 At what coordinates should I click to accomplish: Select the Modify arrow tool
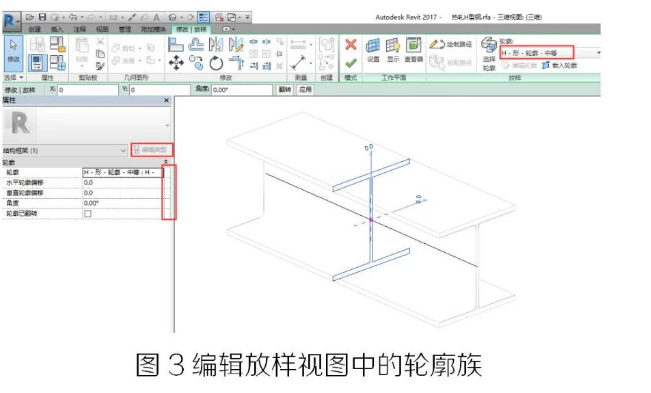point(13,53)
